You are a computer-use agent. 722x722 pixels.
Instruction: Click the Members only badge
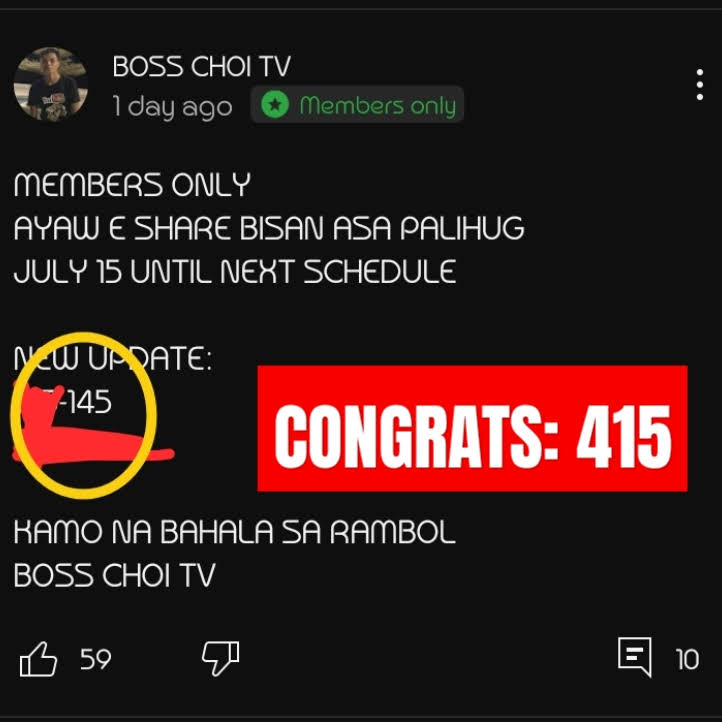point(357,105)
